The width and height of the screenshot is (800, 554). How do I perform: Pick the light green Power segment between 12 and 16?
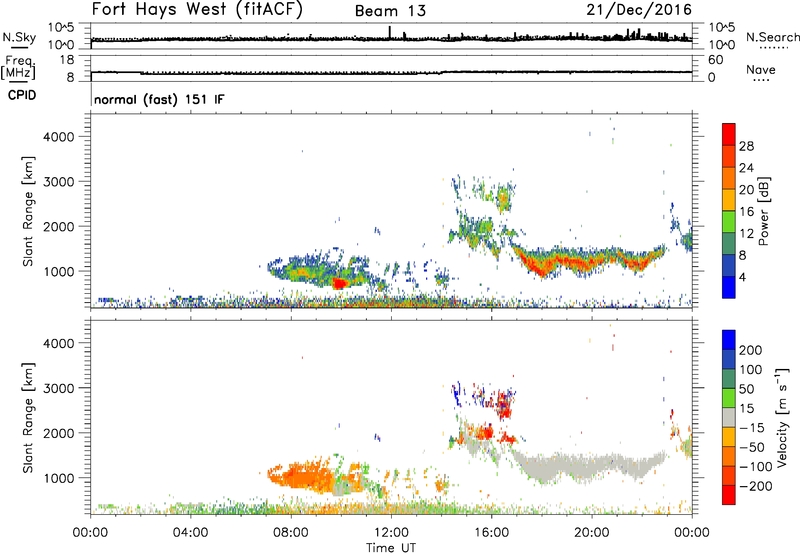tap(729, 222)
